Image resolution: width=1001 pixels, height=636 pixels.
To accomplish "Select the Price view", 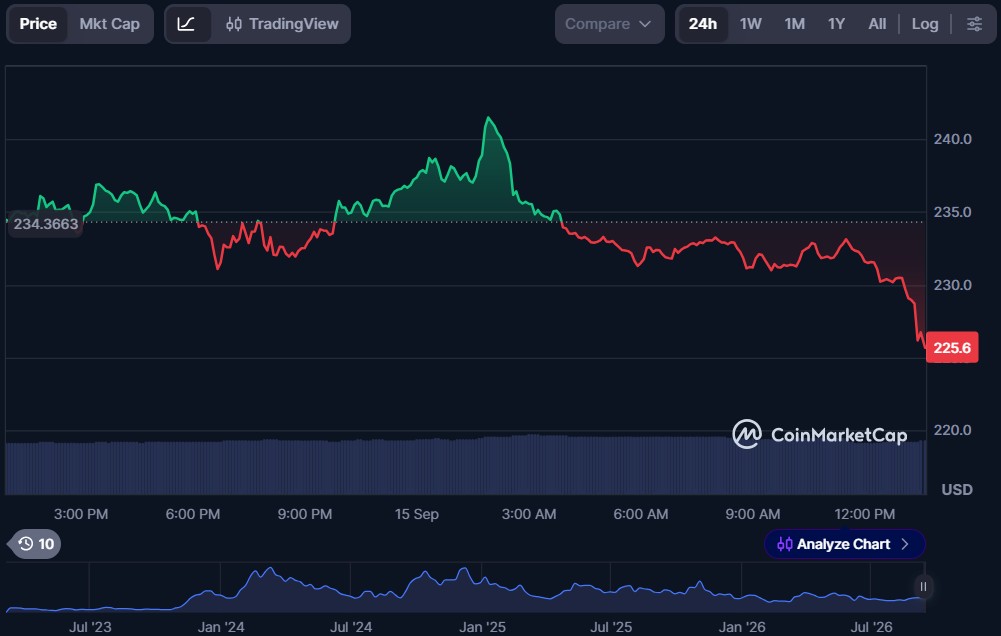I will pyautogui.click(x=38, y=24).
